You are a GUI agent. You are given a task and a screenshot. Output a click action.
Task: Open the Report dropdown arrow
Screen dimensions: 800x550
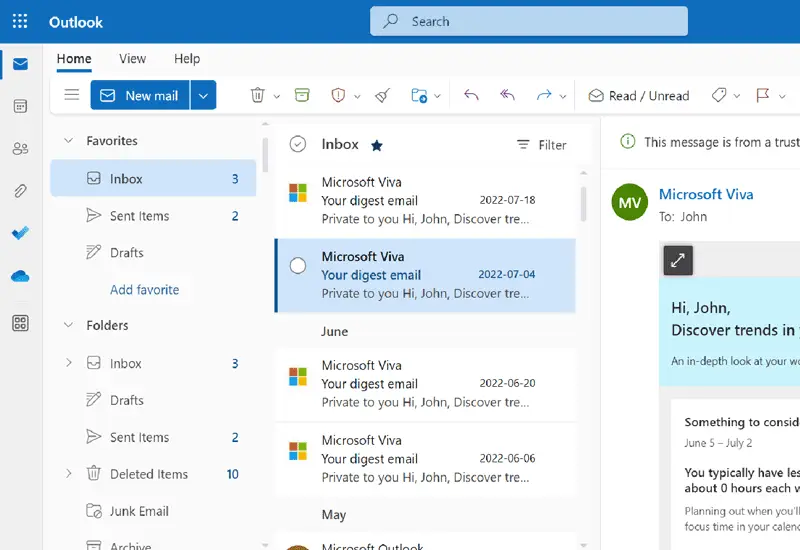pyautogui.click(x=357, y=96)
